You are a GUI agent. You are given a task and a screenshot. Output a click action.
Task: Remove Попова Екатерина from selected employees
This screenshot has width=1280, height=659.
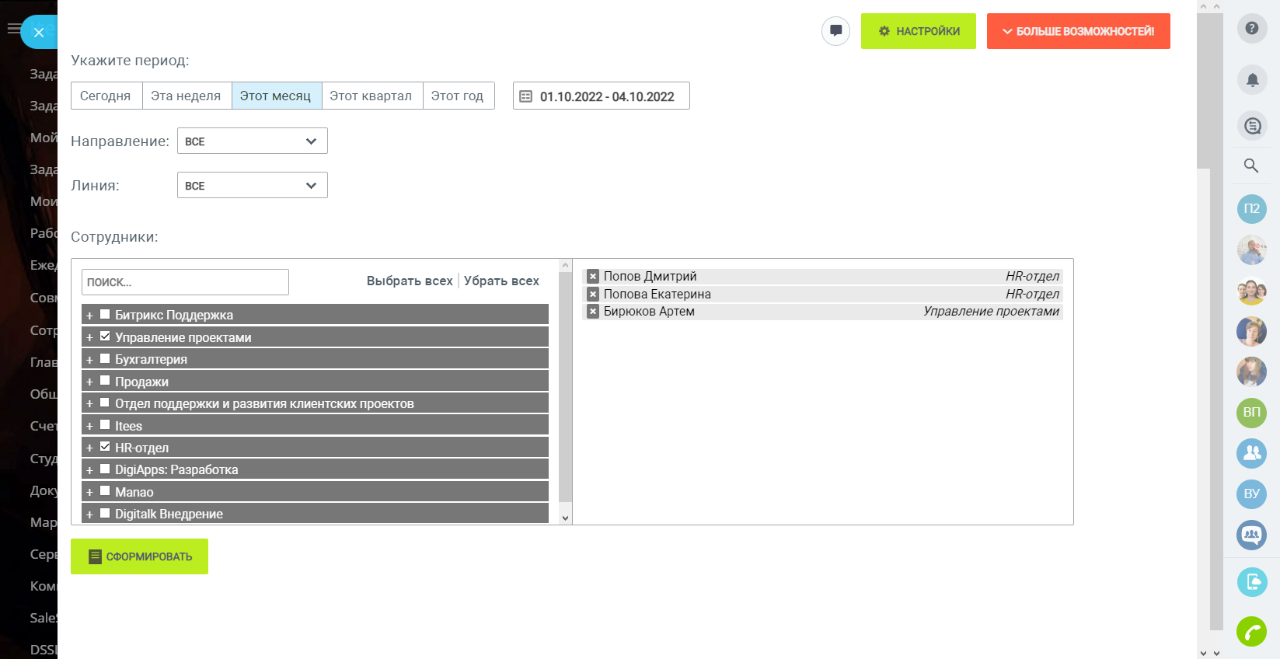(593, 294)
